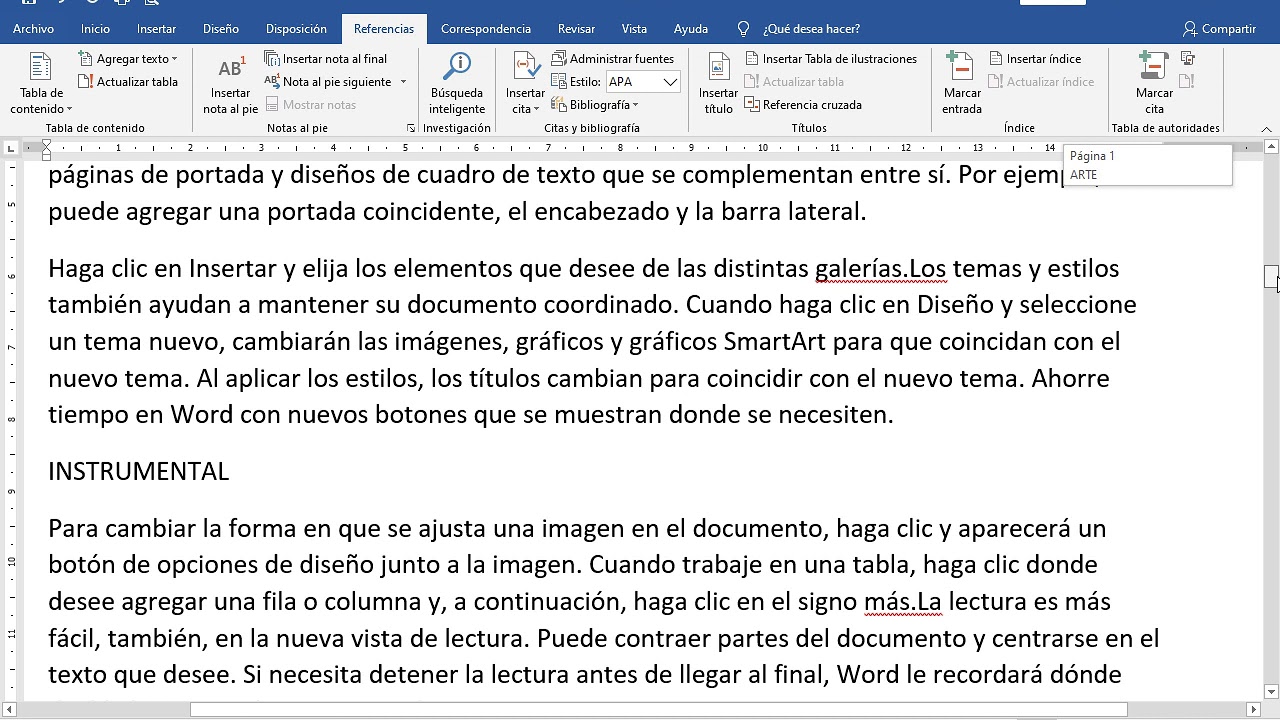Open the Tabla de contenido gallery
This screenshot has width=1280, height=720.
(x=41, y=82)
